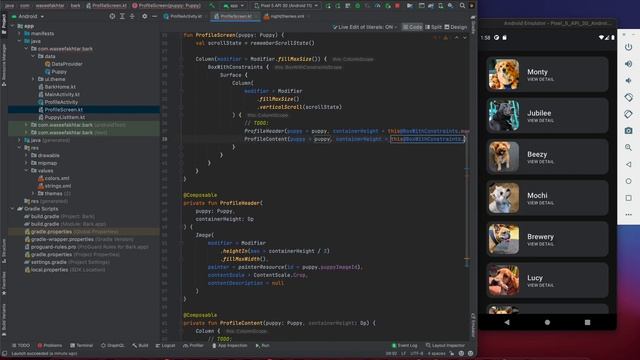
Task: Open the Logcat tool window tab
Action: pos(165,345)
